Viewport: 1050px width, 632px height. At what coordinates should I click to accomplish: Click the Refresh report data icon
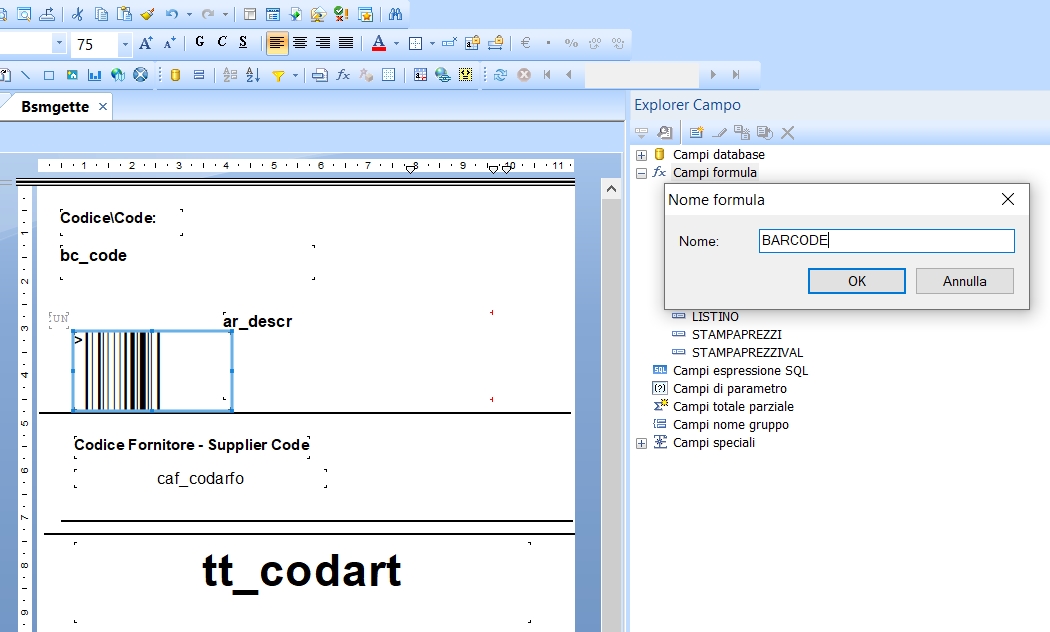(x=500, y=75)
